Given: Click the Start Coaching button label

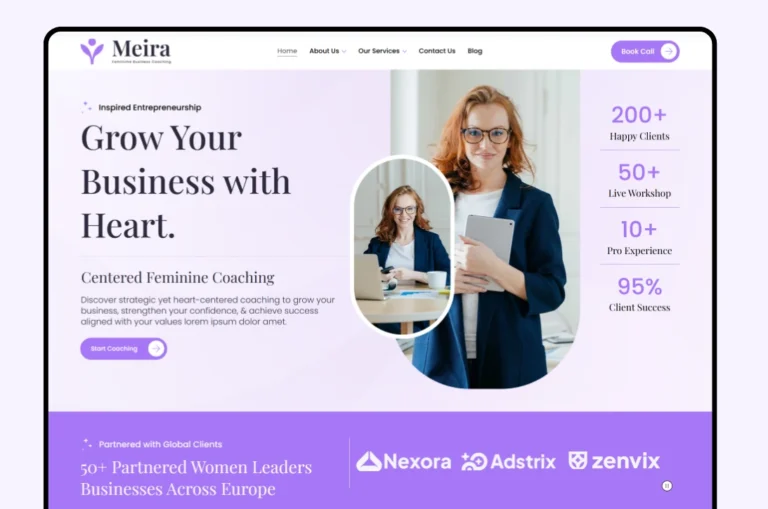Looking at the screenshot, I should coord(114,349).
